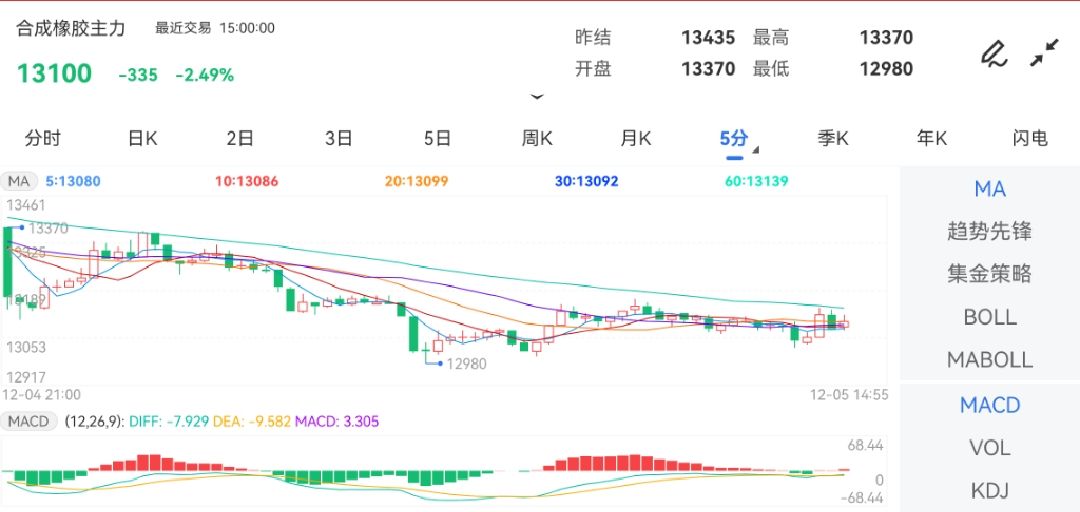Select the 2日 chart tab
1080x512 pixels.
[240, 139]
